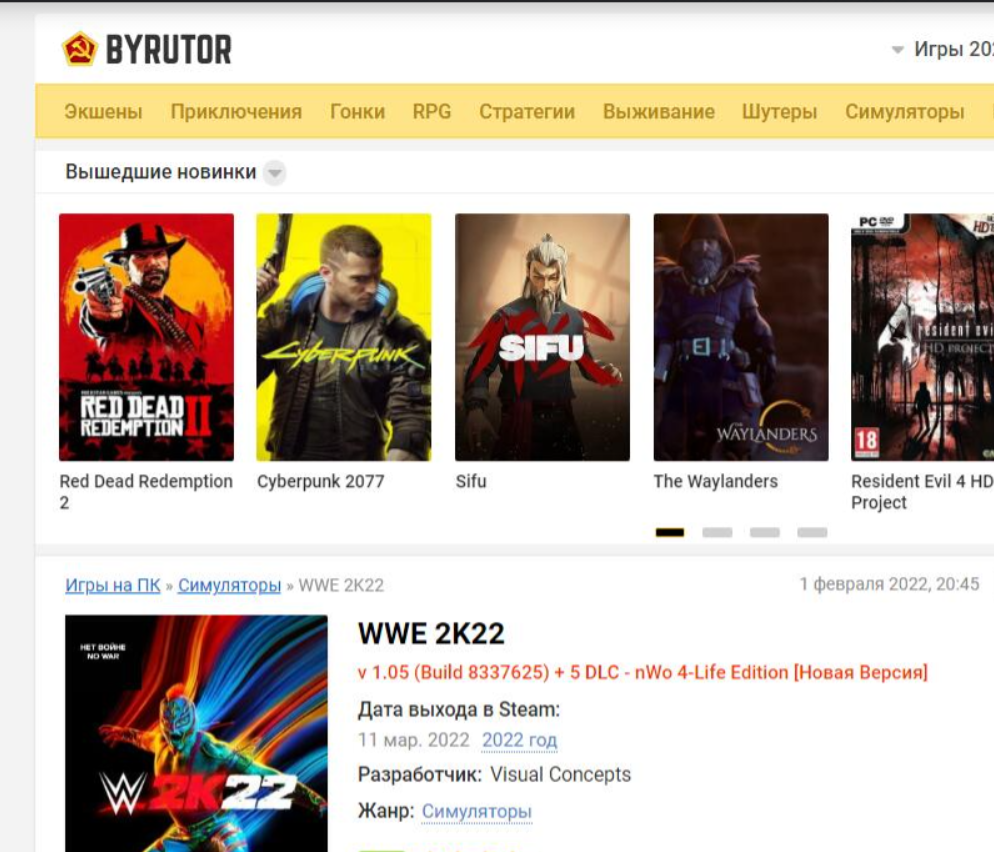This screenshot has width=994, height=852.
Task: Go to the Гонки category
Action: tap(357, 111)
